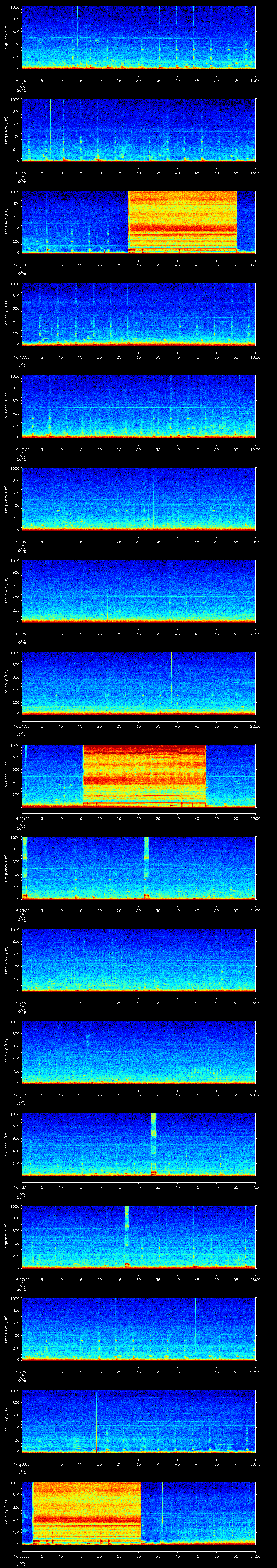
Task: Click the "16:20:00" start time label
Action: pyautogui.click(x=22, y=634)
